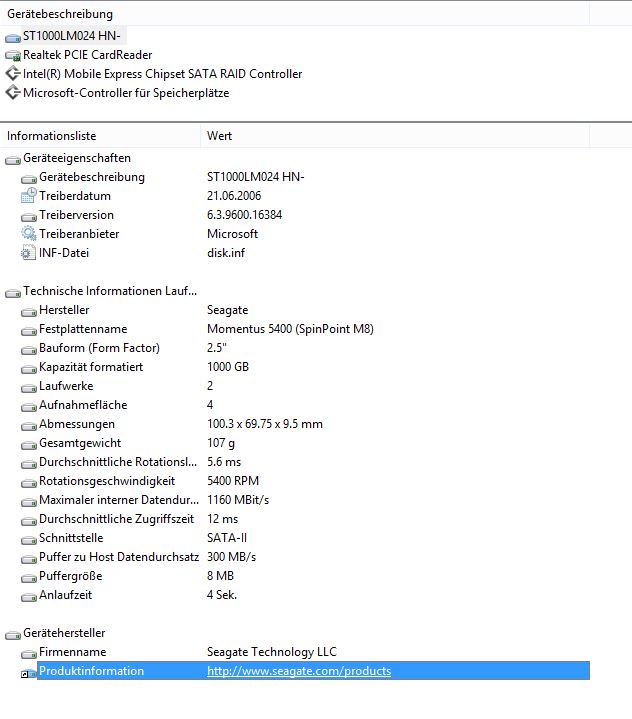Click the Wert column header
Screen dimensions: 632x719
point(219,136)
